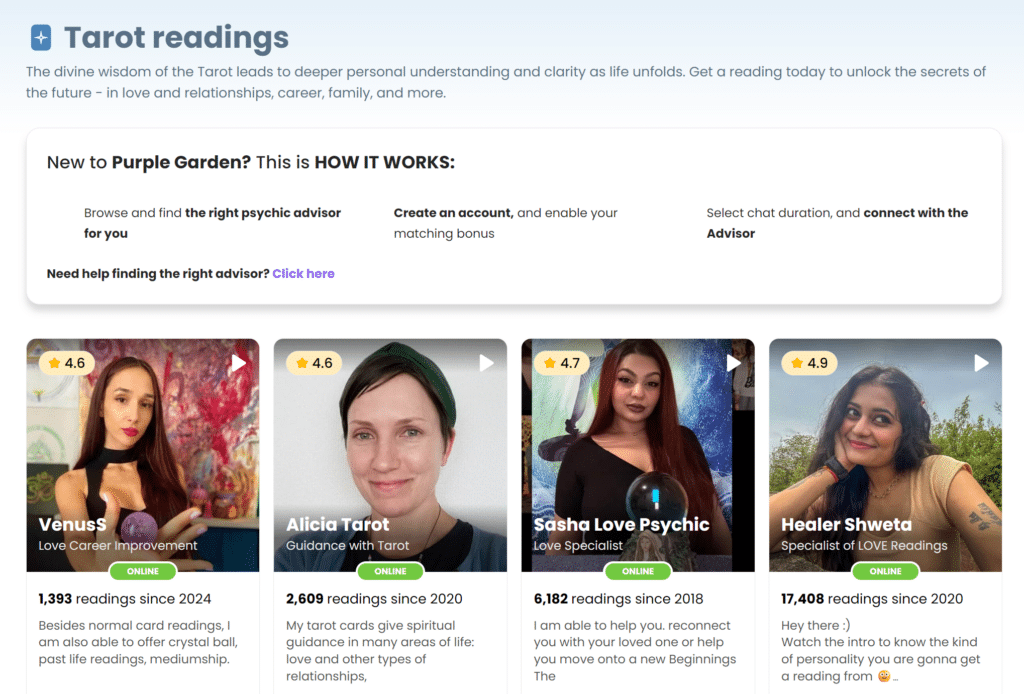The width and height of the screenshot is (1024, 694).
Task: Click the ONLINE badge under Healer Shweta
Action: coord(885,572)
